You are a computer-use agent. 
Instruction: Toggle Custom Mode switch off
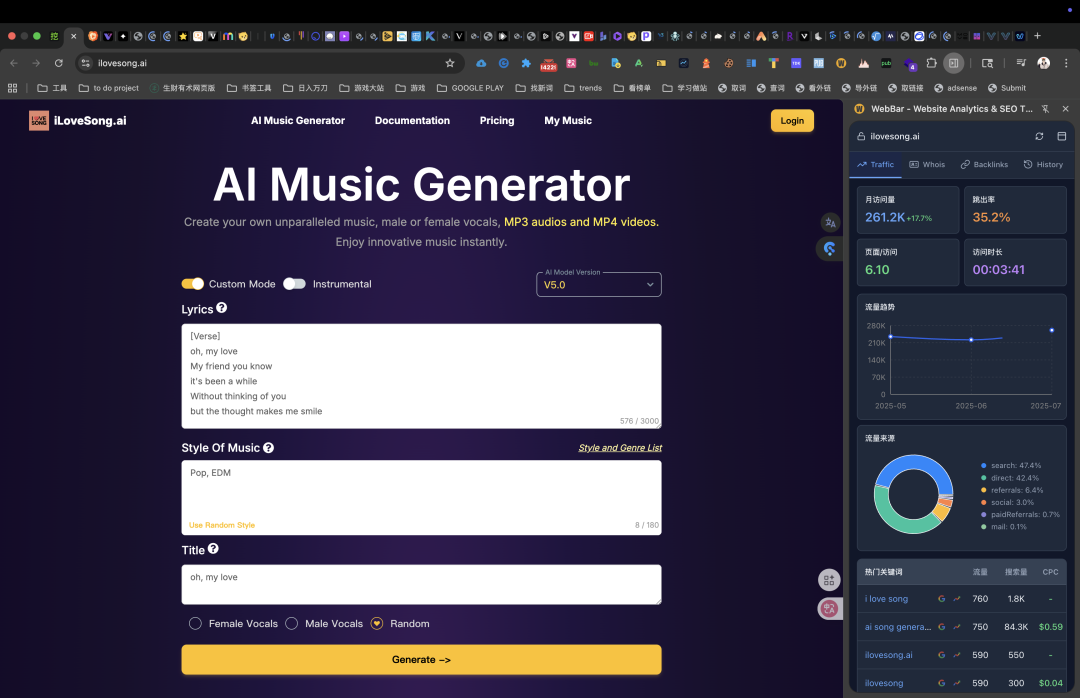click(193, 284)
